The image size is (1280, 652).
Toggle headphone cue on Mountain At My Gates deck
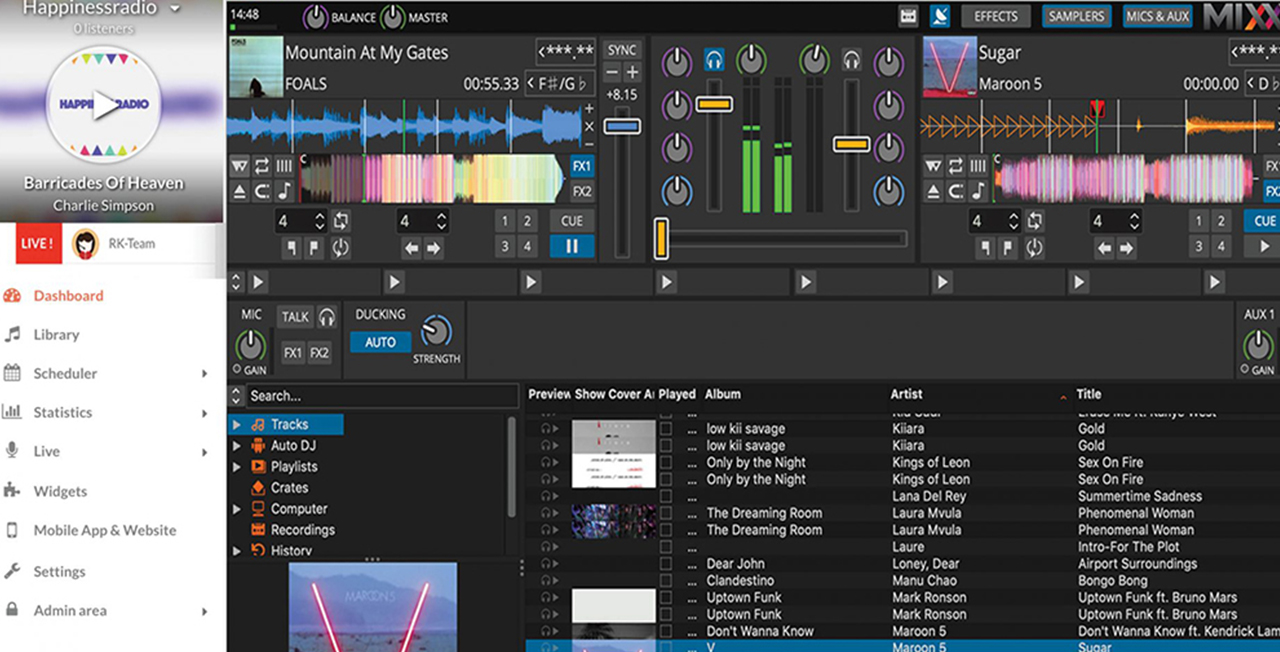(714, 60)
